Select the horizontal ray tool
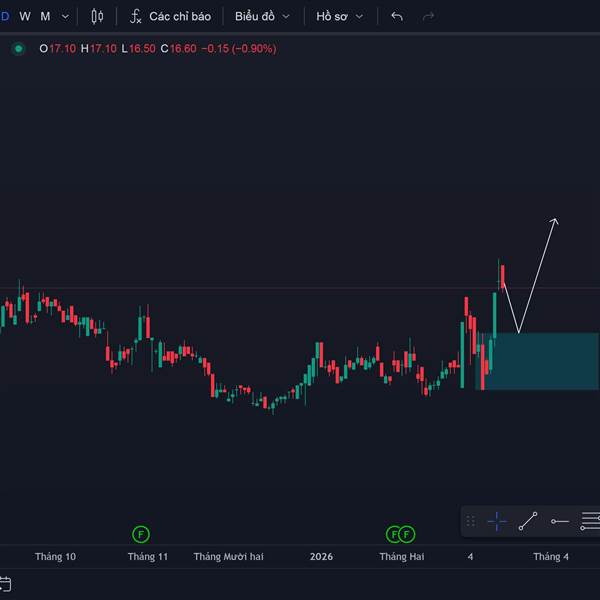 pyautogui.click(x=559, y=521)
